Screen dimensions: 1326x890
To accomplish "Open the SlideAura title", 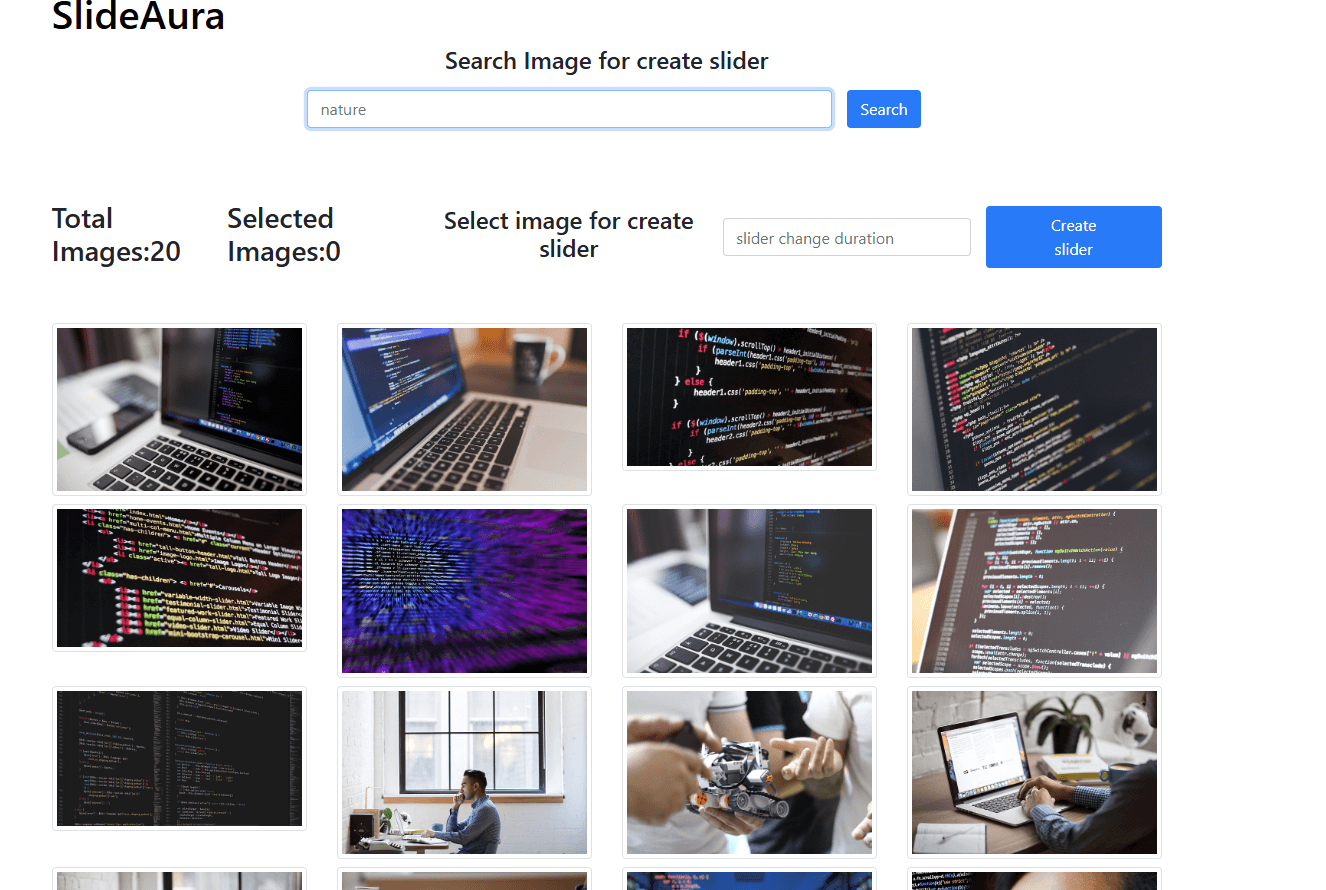I will tap(138, 16).
